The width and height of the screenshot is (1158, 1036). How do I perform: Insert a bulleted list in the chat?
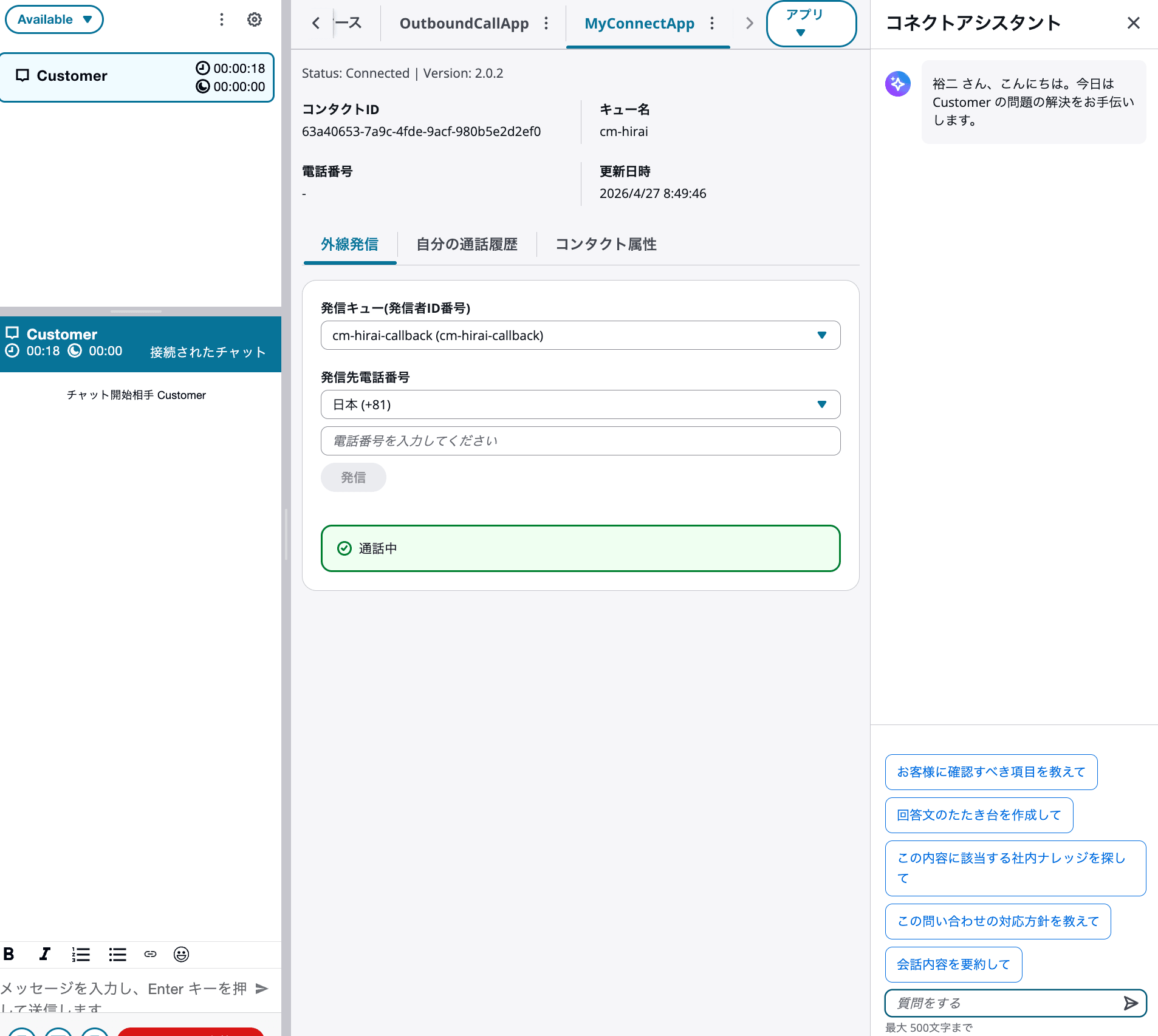click(117, 954)
